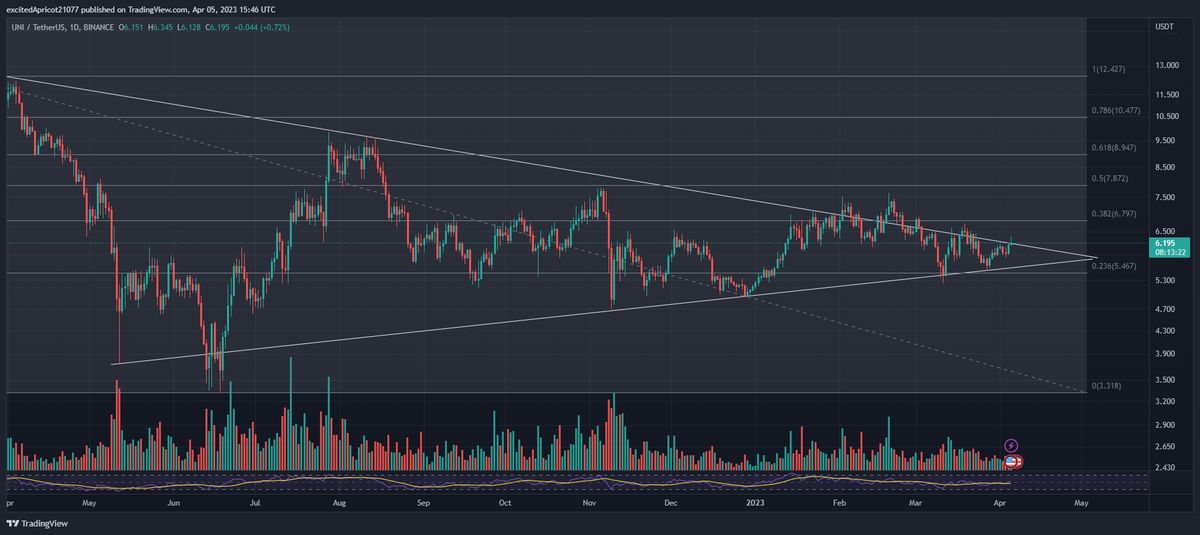Click the front US flag economic event icon
The image size is (1200, 535).
pyautogui.click(x=1011, y=461)
